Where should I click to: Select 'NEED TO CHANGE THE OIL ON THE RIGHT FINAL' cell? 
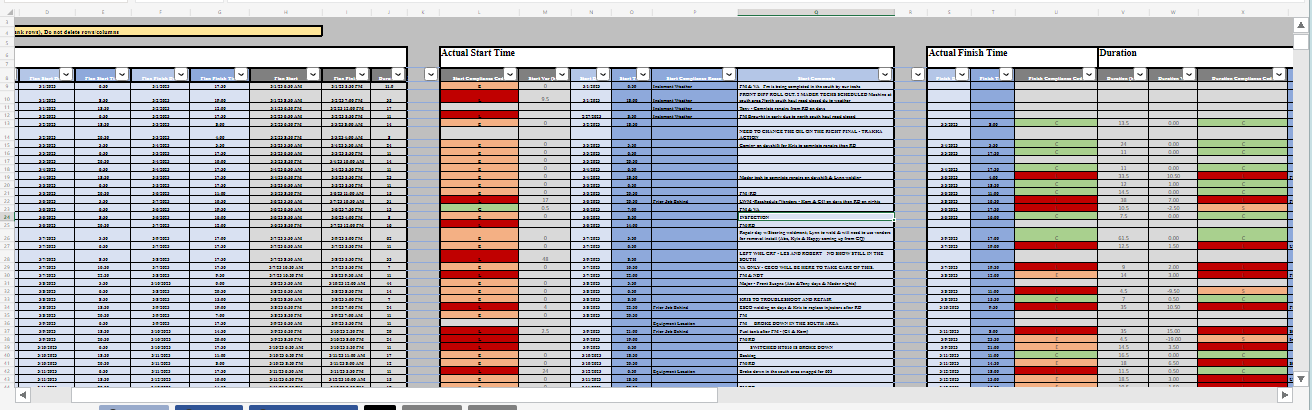coord(816,135)
